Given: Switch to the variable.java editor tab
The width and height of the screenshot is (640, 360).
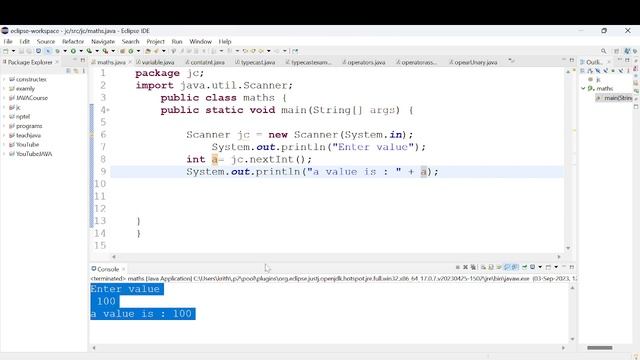Looking at the screenshot, I should 156,62.
